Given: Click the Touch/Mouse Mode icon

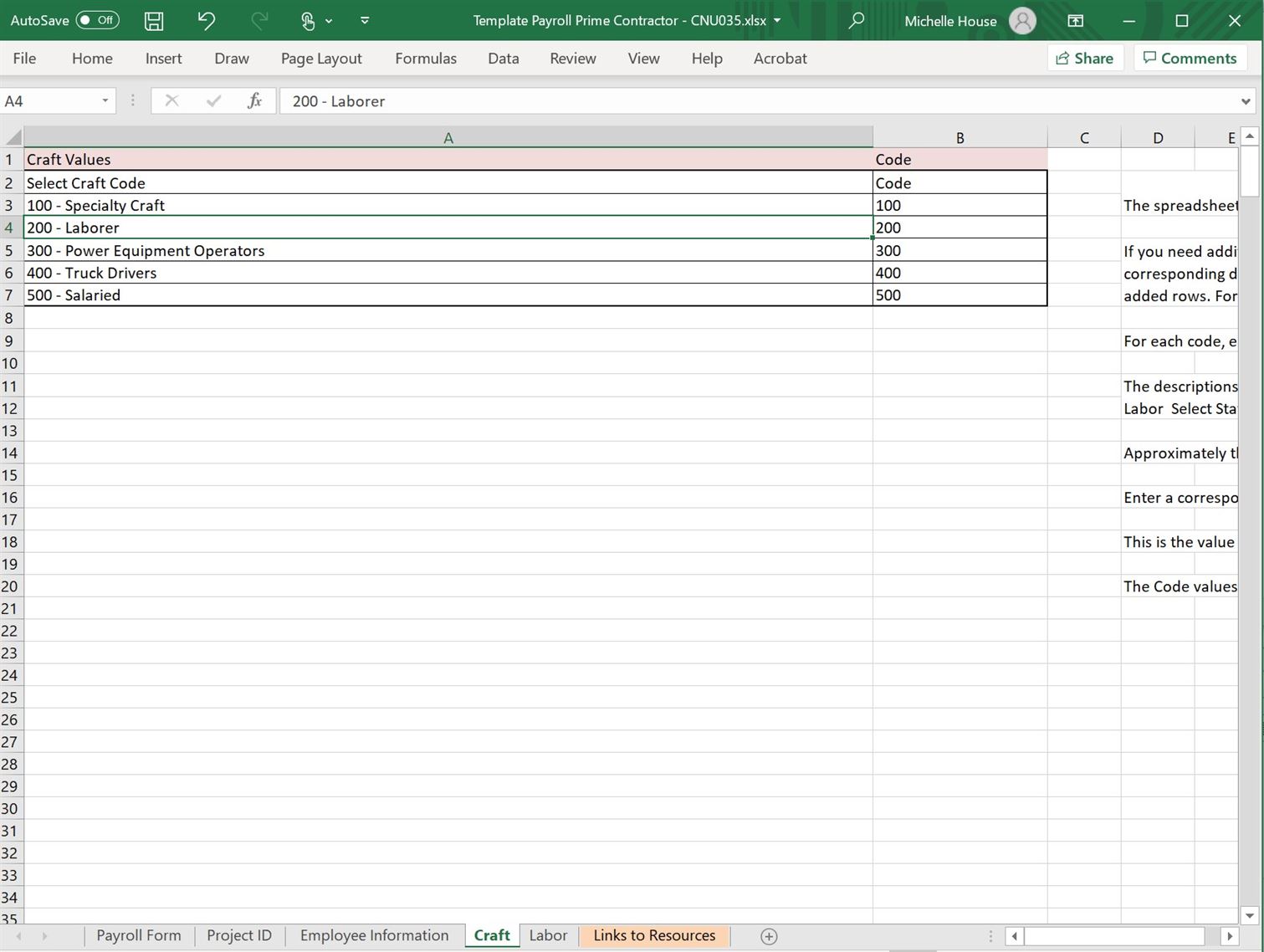Looking at the screenshot, I should [x=309, y=21].
